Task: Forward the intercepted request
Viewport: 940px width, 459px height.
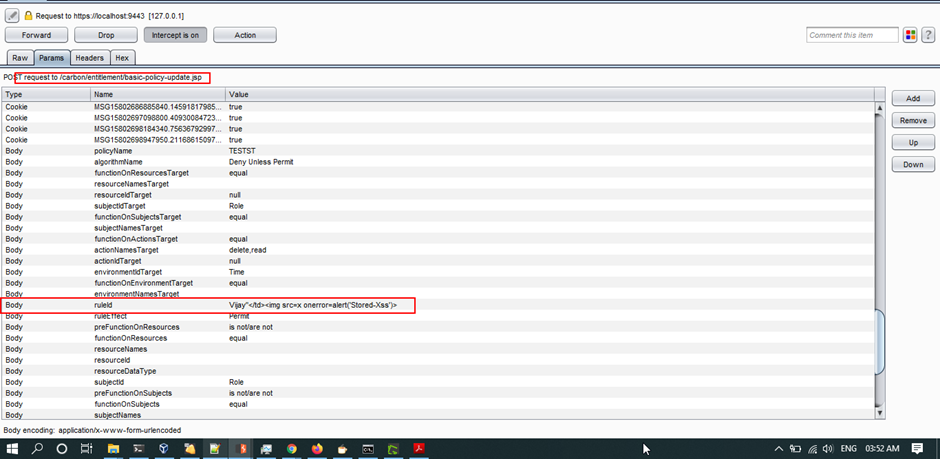Action: 37,35
